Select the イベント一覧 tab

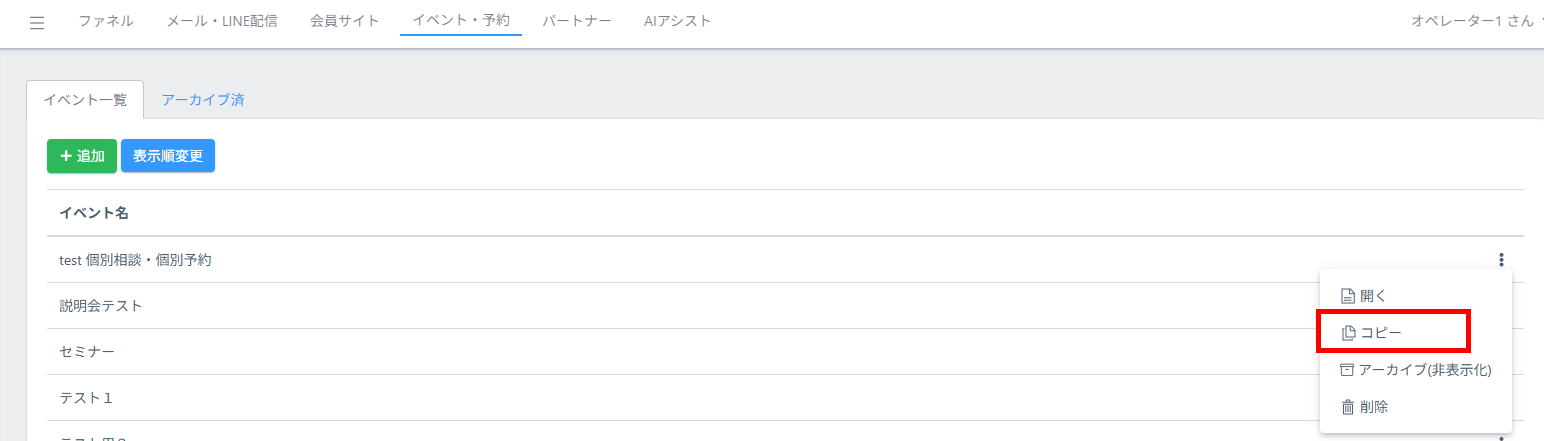tap(85, 100)
